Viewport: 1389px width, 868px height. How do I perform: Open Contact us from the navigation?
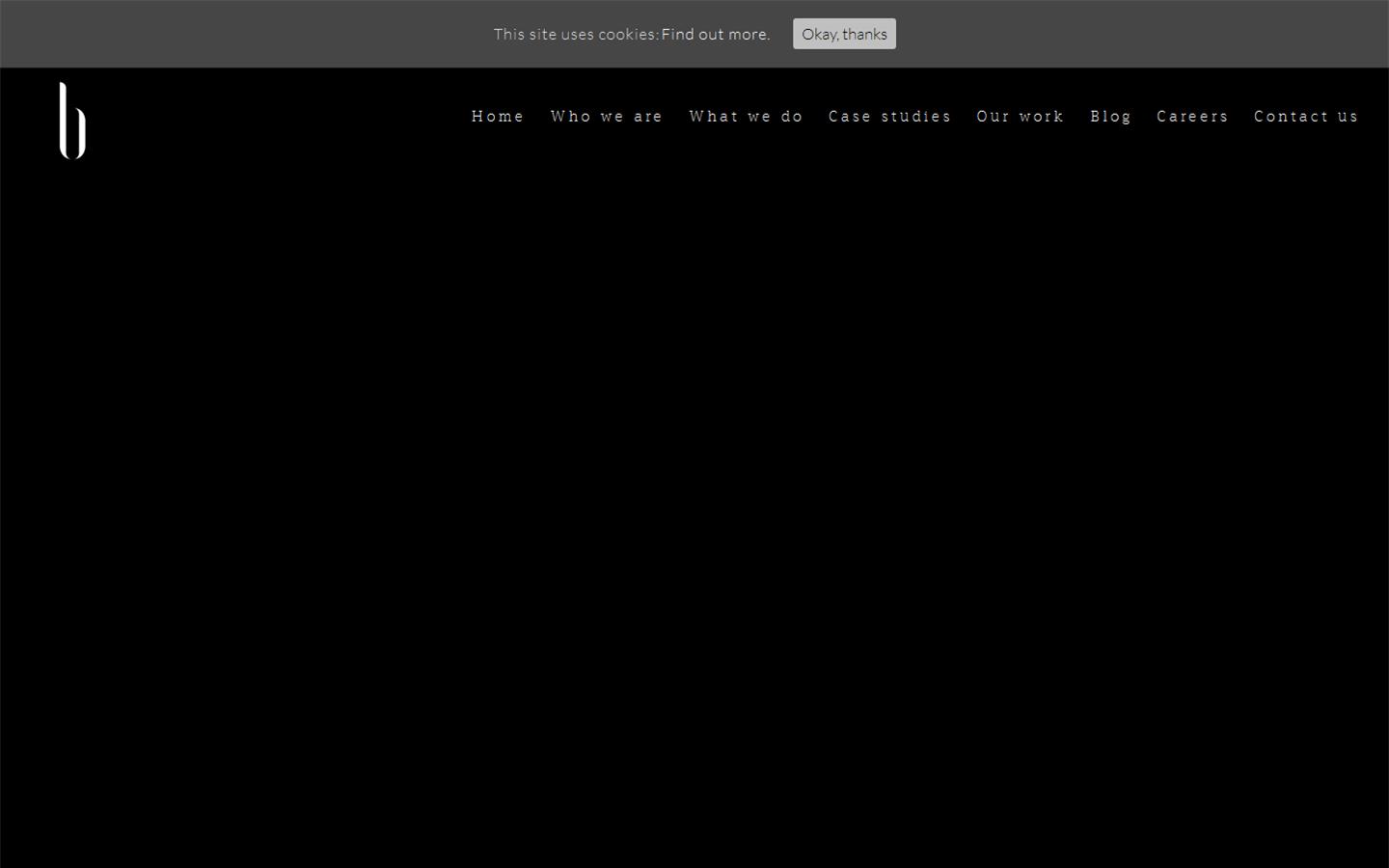click(x=1306, y=116)
